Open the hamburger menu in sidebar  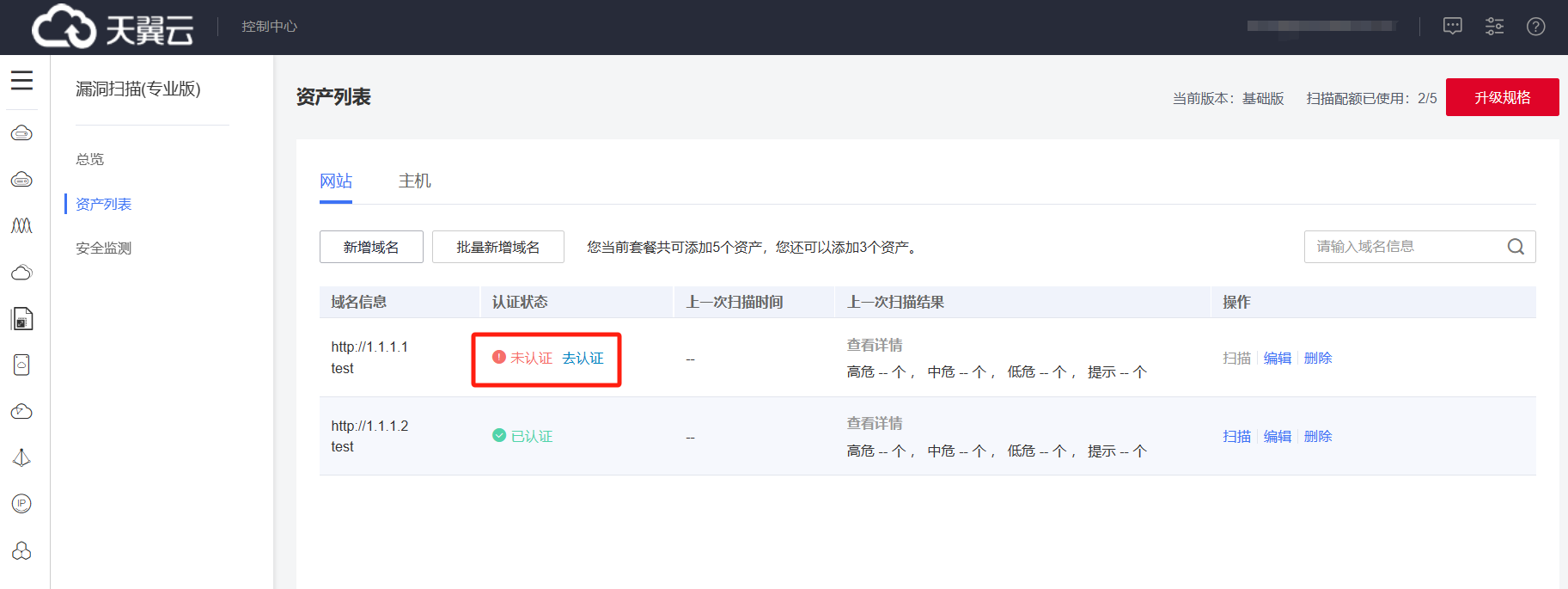[x=21, y=80]
